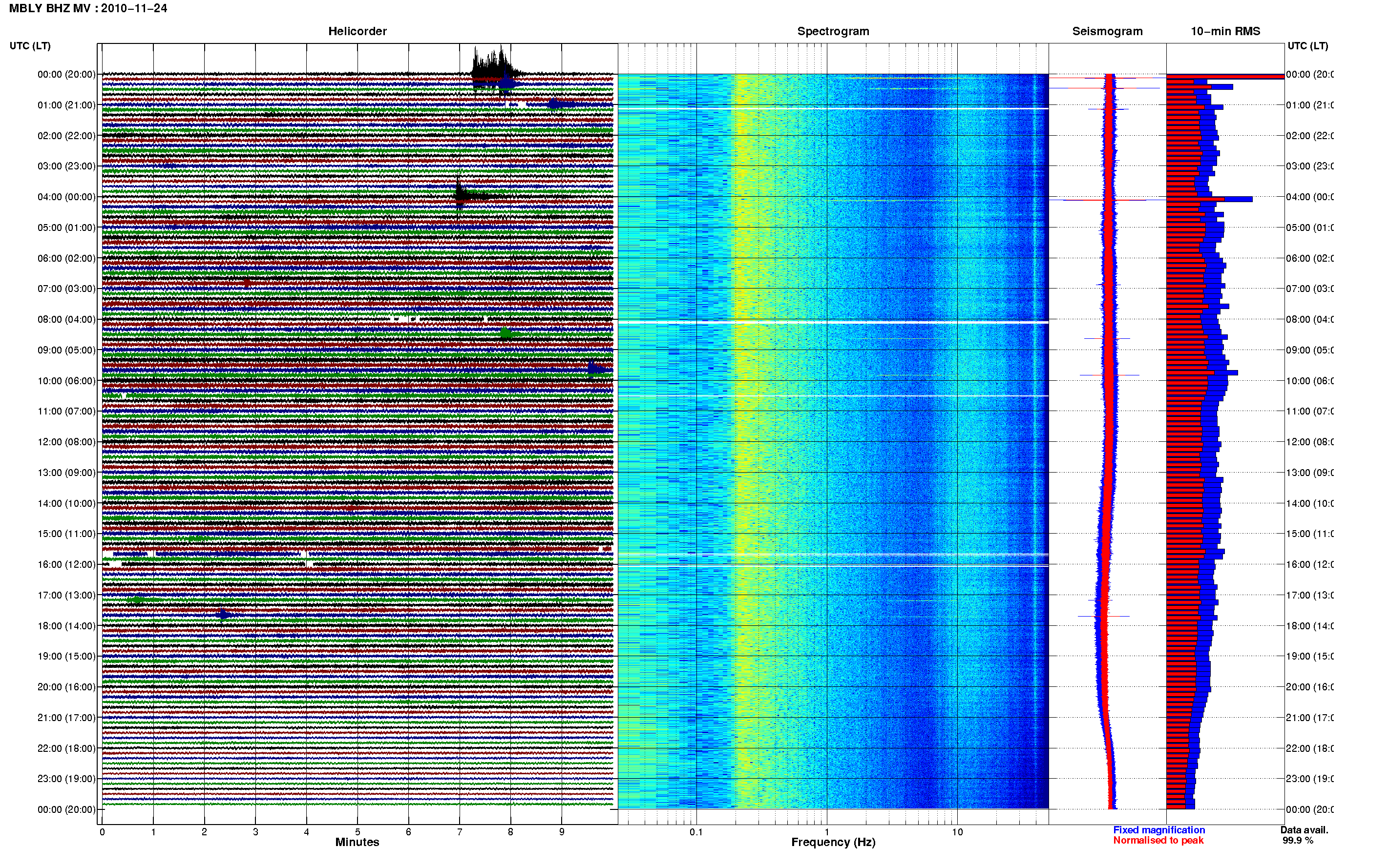1389x868 pixels.
Task: Click the 'Minutes' x-axis label
Action: pyautogui.click(x=357, y=842)
